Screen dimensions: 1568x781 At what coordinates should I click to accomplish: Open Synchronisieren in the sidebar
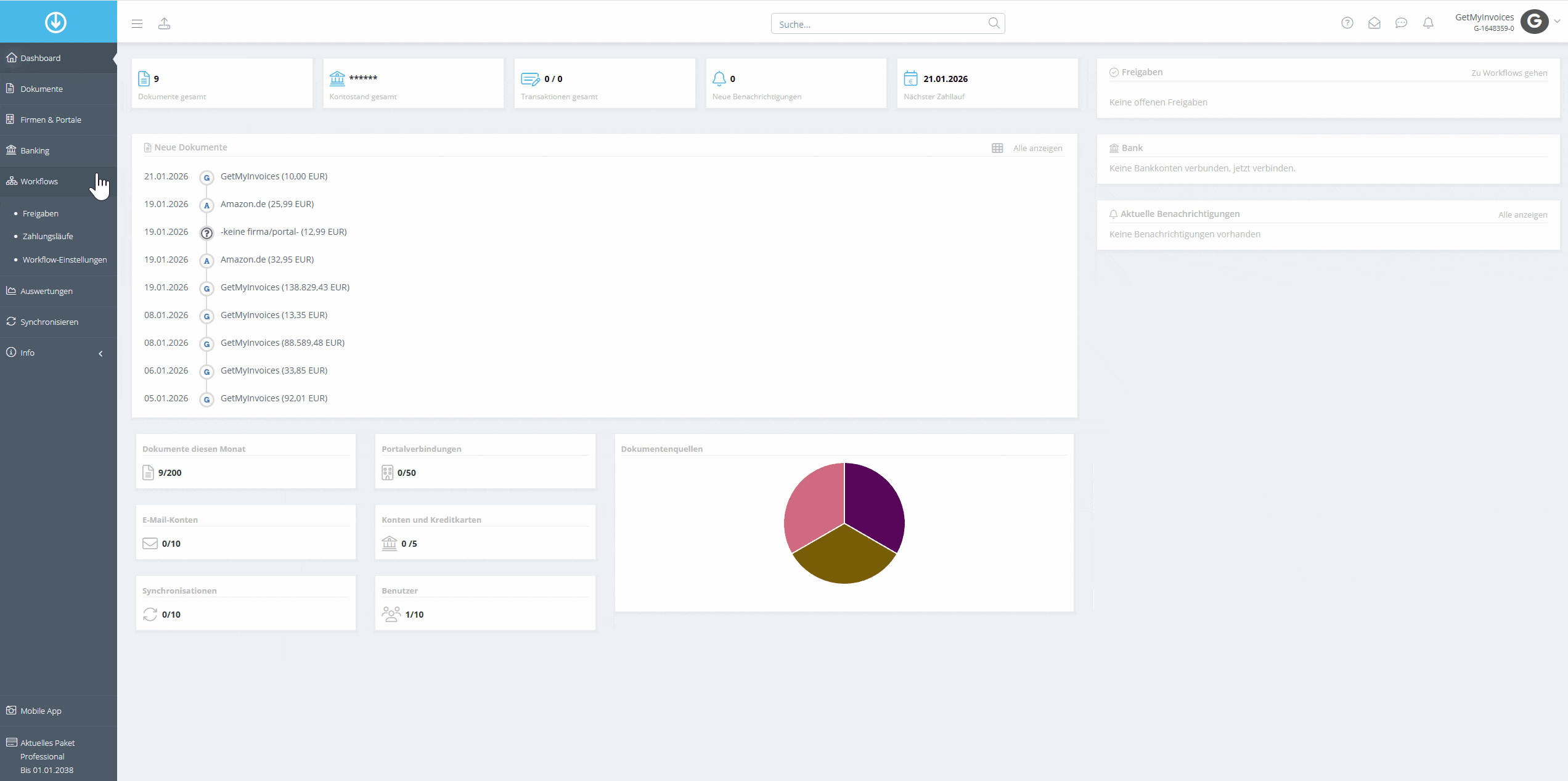tap(59, 322)
